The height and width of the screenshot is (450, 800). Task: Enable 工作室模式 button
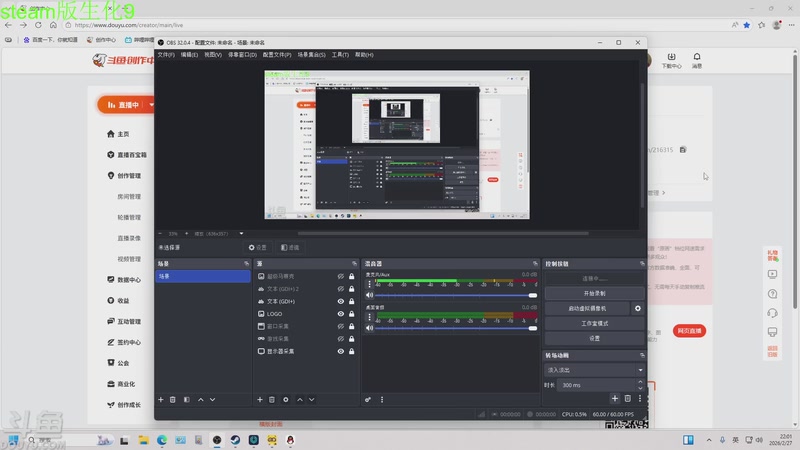594,323
